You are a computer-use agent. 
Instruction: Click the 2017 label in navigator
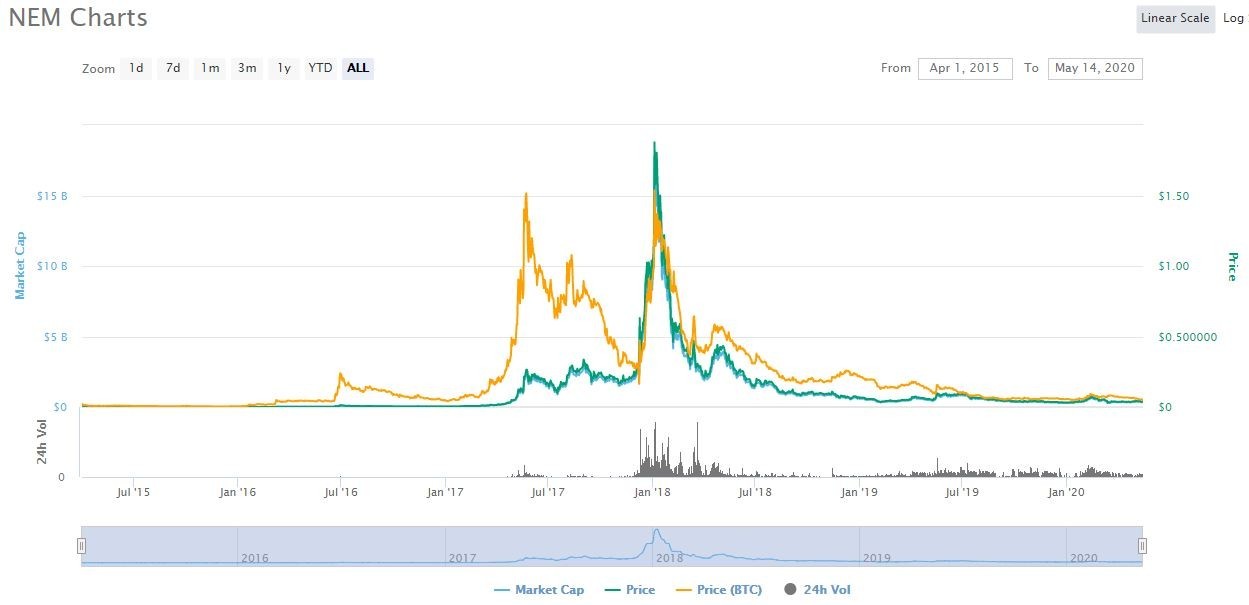[x=461, y=558]
